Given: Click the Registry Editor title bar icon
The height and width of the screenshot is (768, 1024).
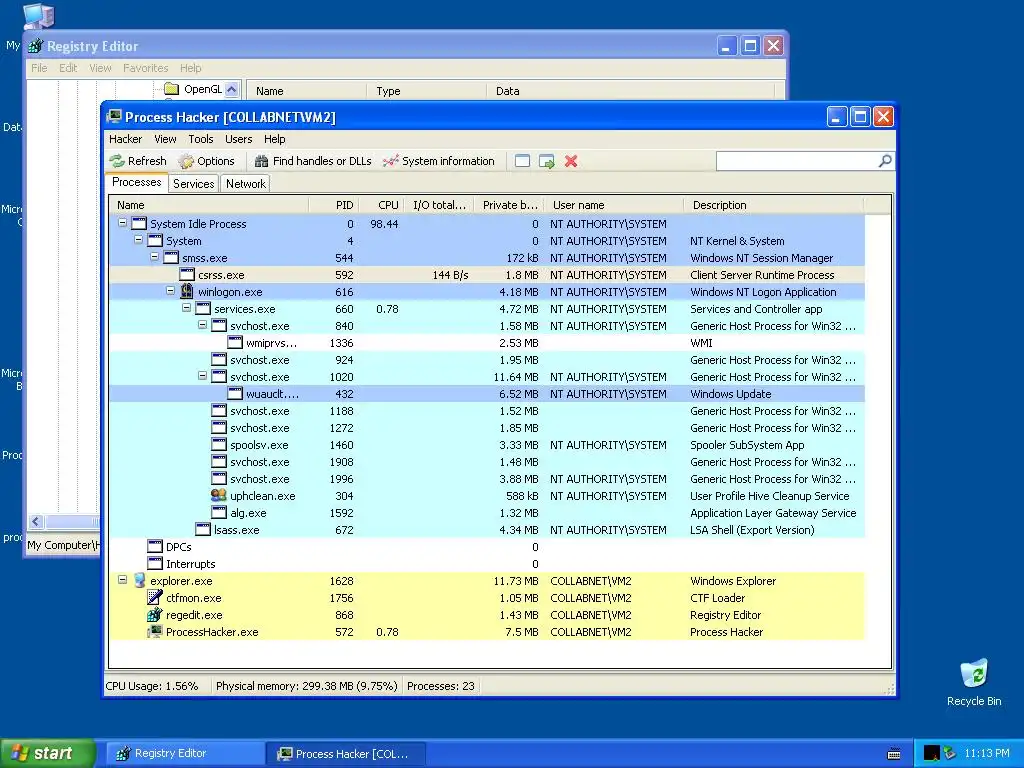Looking at the screenshot, I should pos(36,46).
